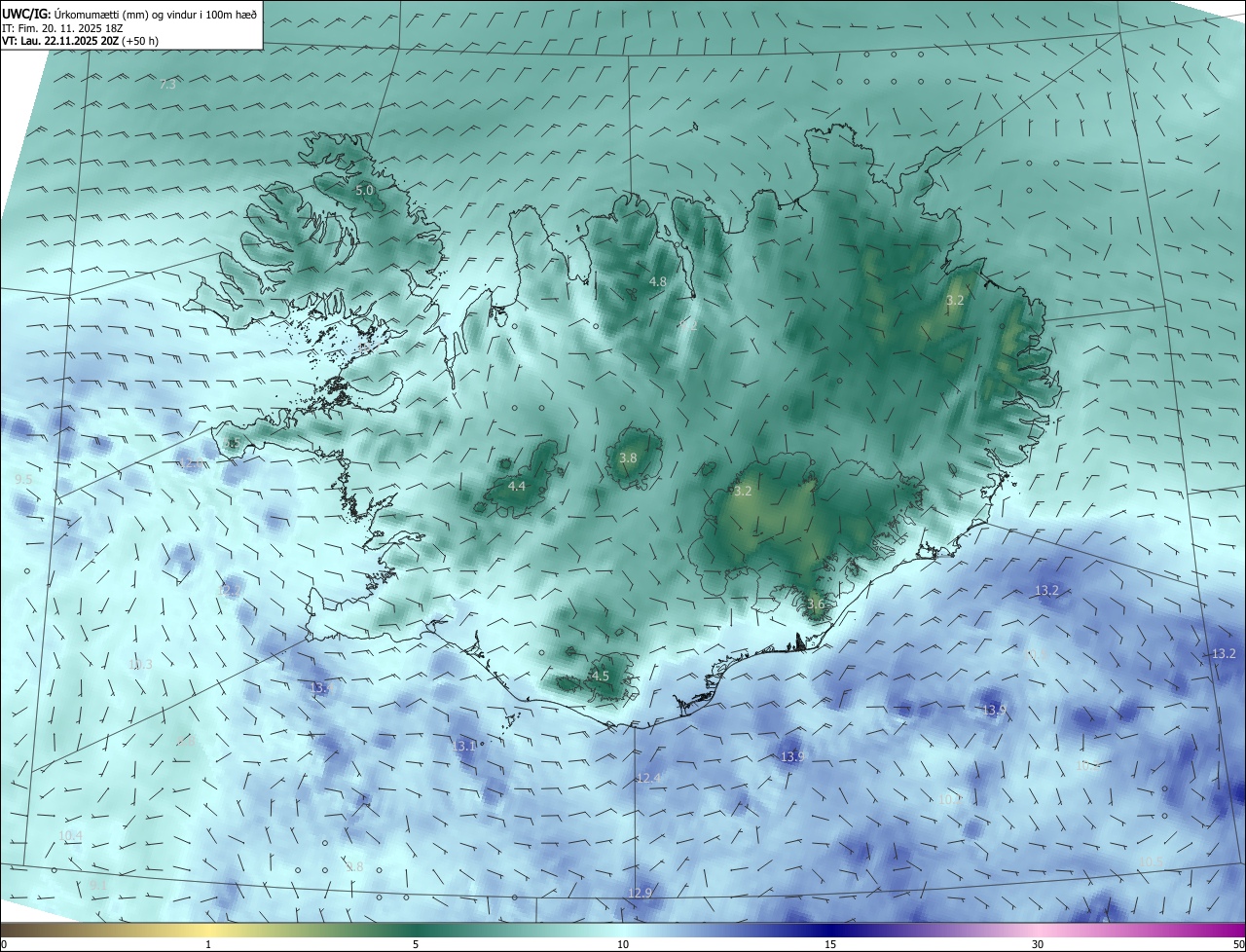Click the 9.5 value at the left edge
The height and width of the screenshot is (952, 1246).
tap(23, 480)
